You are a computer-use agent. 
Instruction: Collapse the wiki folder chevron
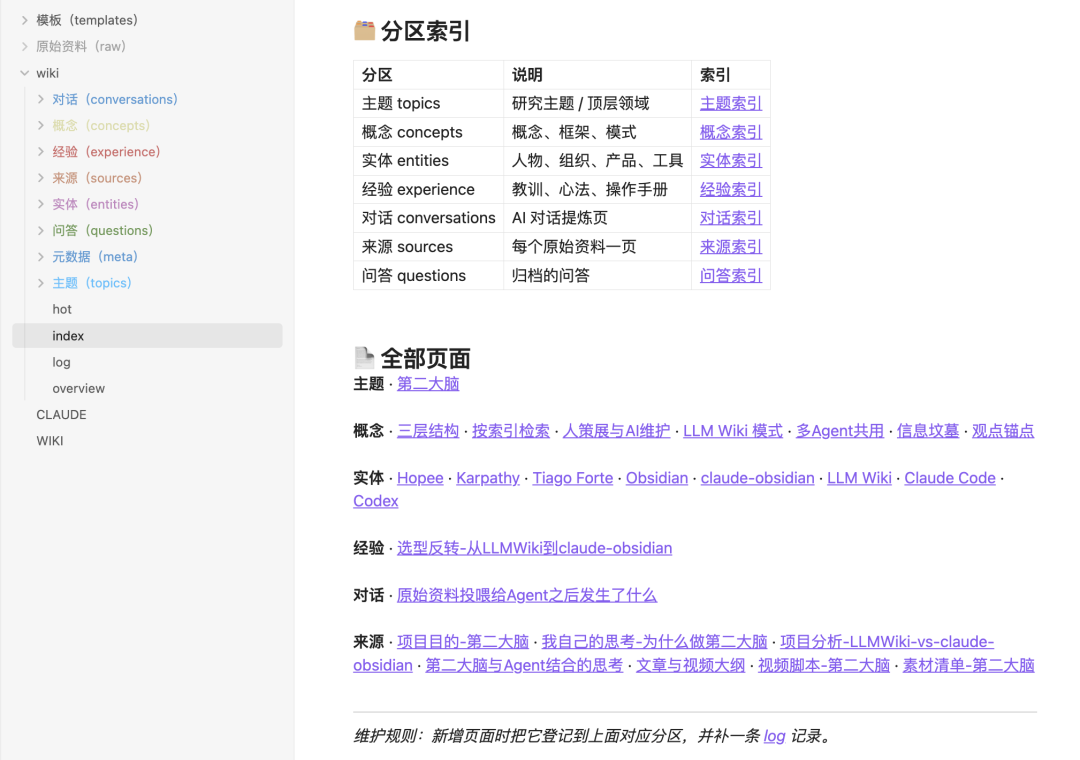[x=25, y=72]
